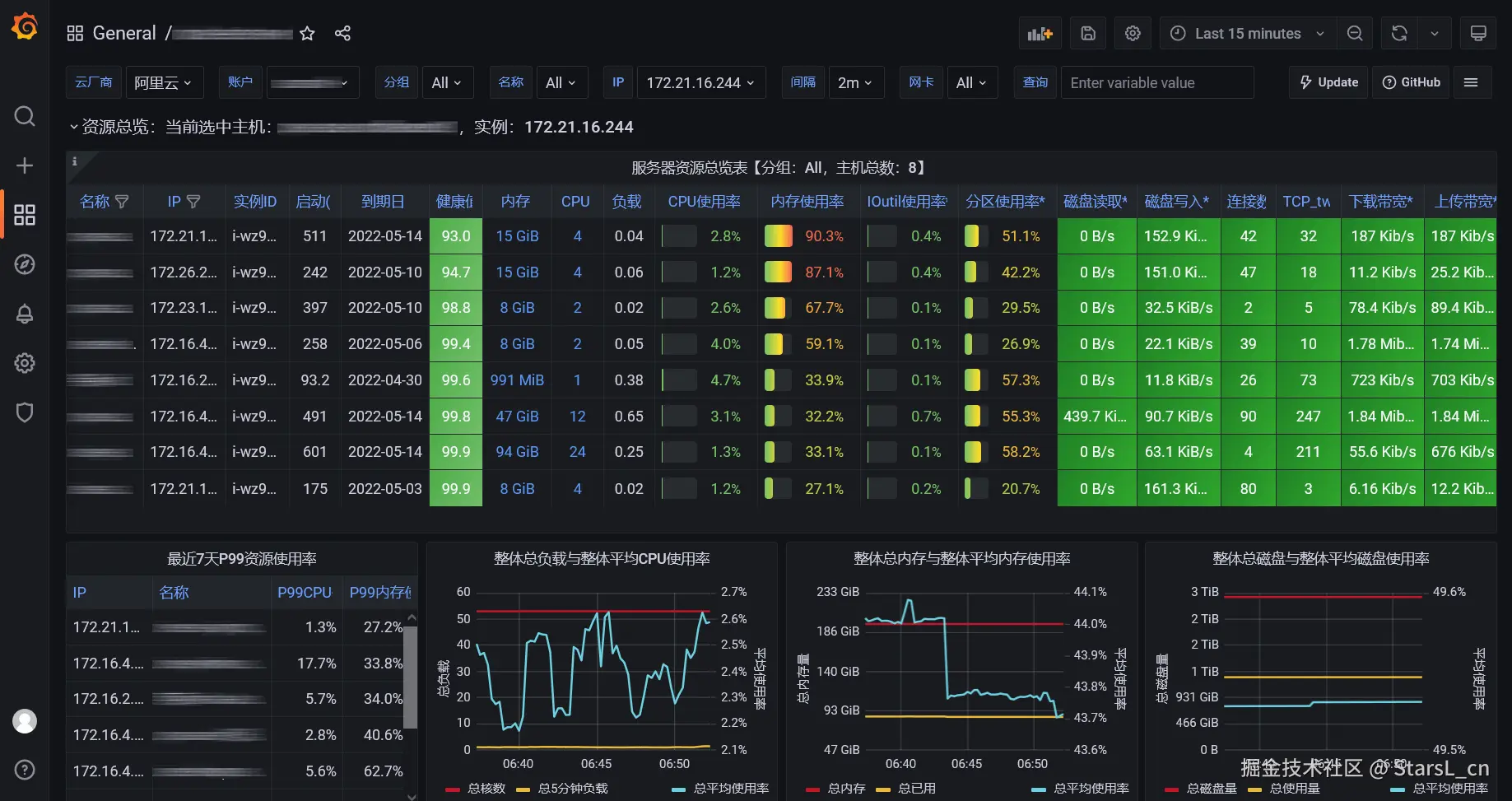Viewport: 1512px width, 801px height.
Task: Open the Explore compass icon
Action: click(x=25, y=264)
